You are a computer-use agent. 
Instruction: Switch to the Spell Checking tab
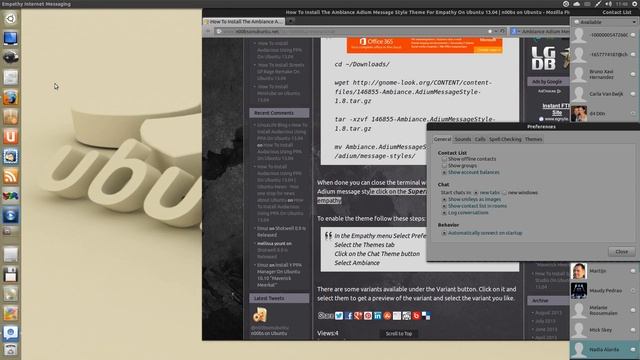point(505,139)
